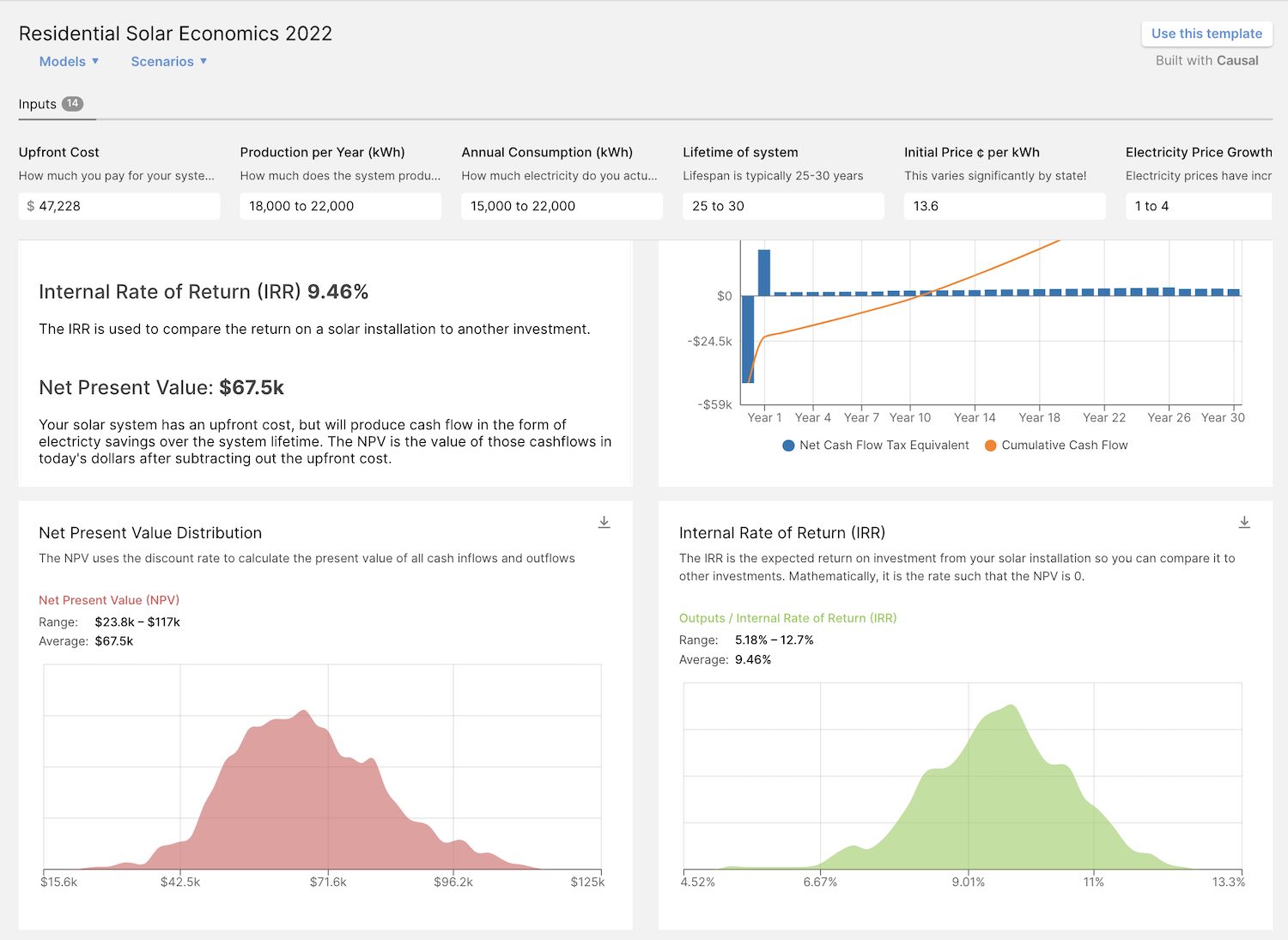Viewport: 1288px width, 940px height.
Task: Click the NPV Range $23.8k – $117k text
Action: point(137,622)
